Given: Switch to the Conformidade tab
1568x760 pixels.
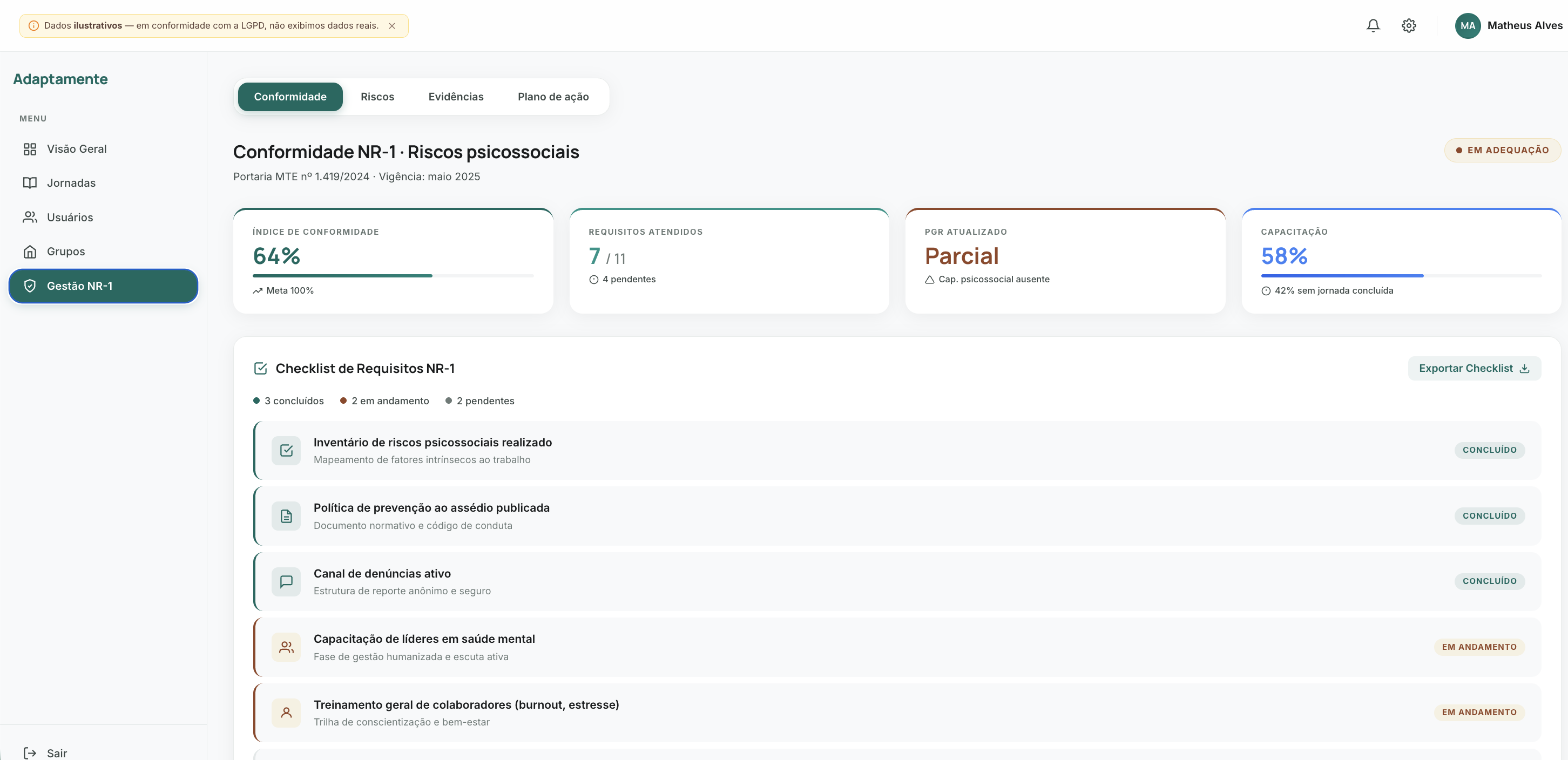Looking at the screenshot, I should (x=290, y=97).
